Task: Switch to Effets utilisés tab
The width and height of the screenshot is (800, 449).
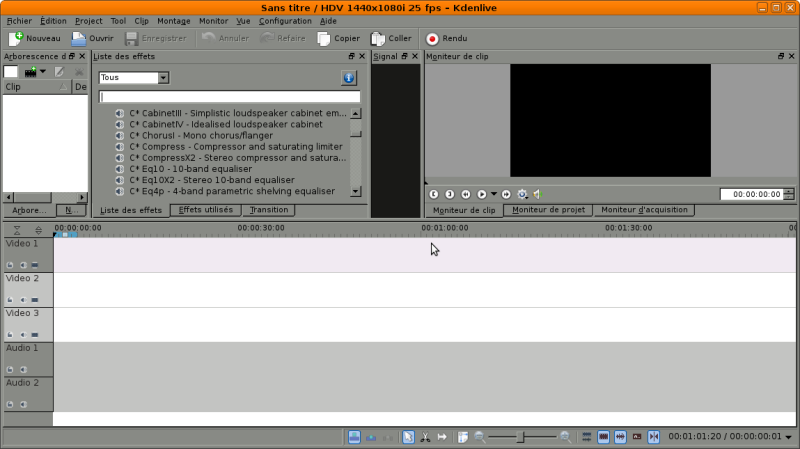Action: 206,210
